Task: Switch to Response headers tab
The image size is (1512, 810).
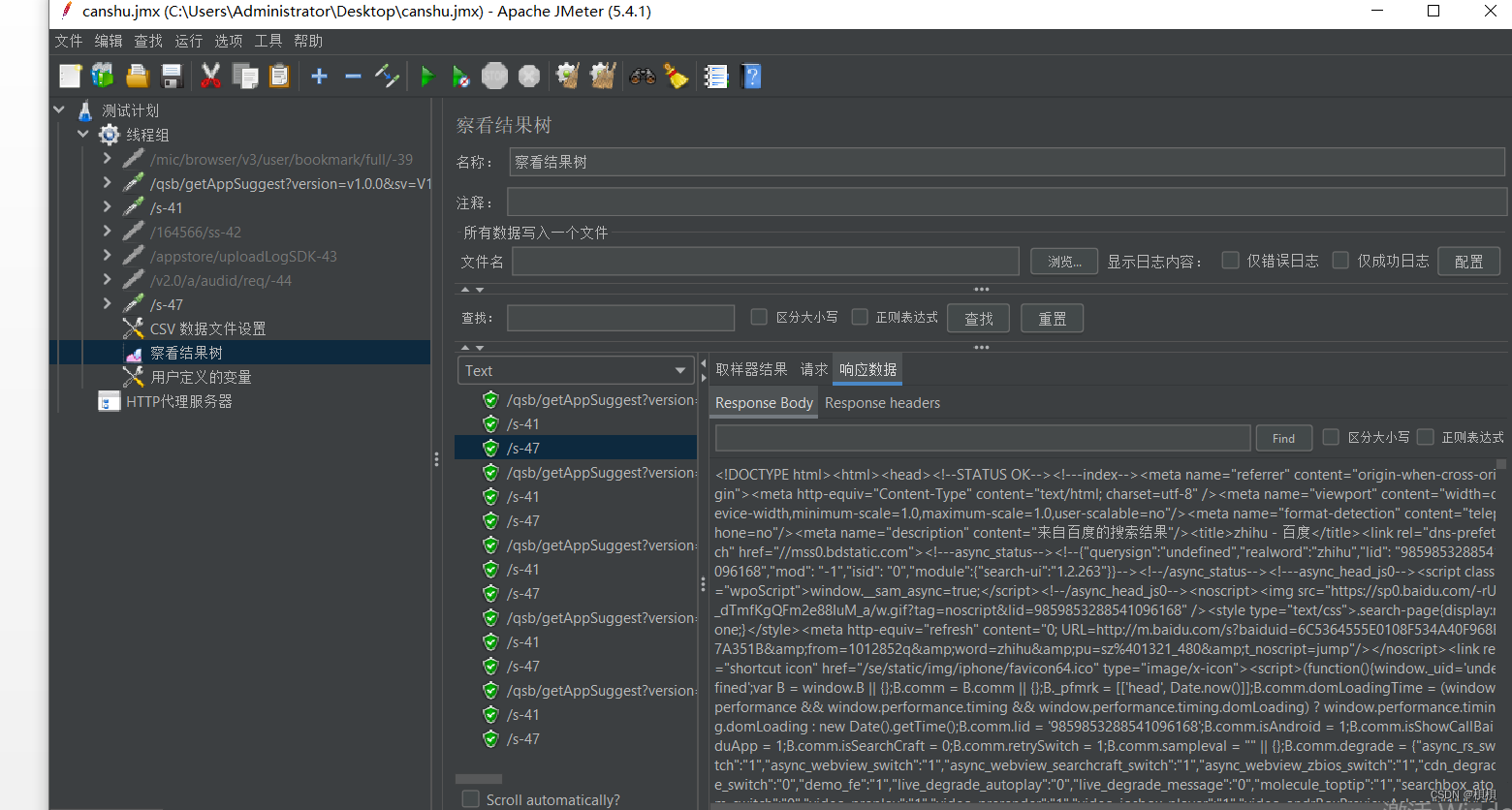Action: [882, 403]
